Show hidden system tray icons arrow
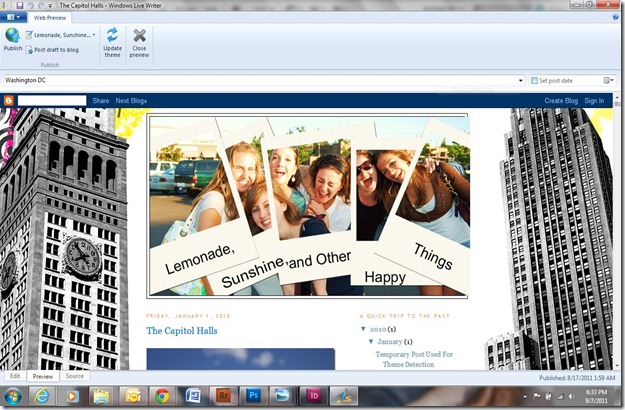The height and width of the screenshot is (410, 625). [x=525, y=396]
